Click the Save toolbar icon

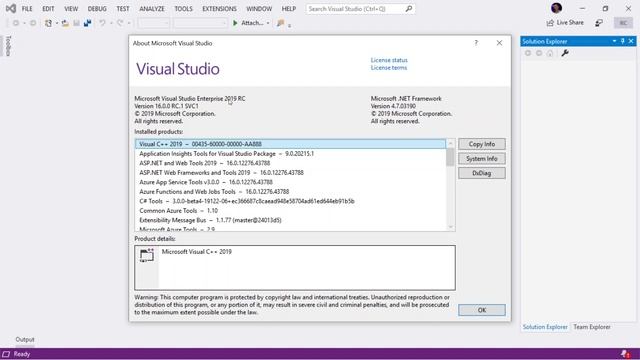coord(76,23)
